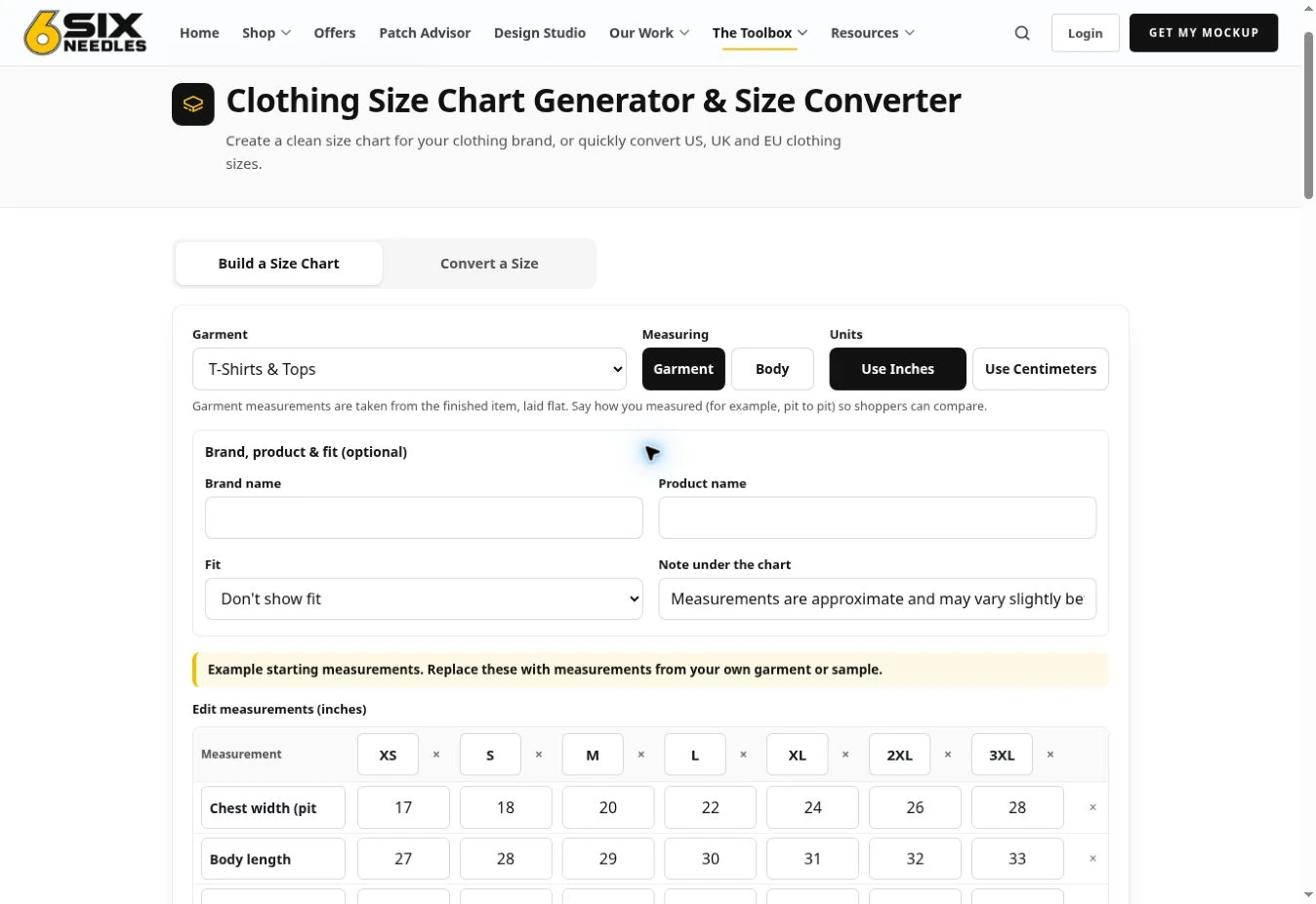Viewport: 1316px width, 904px height.
Task: Switch to Convert a Size tab
Action: (x=489, y=264)
